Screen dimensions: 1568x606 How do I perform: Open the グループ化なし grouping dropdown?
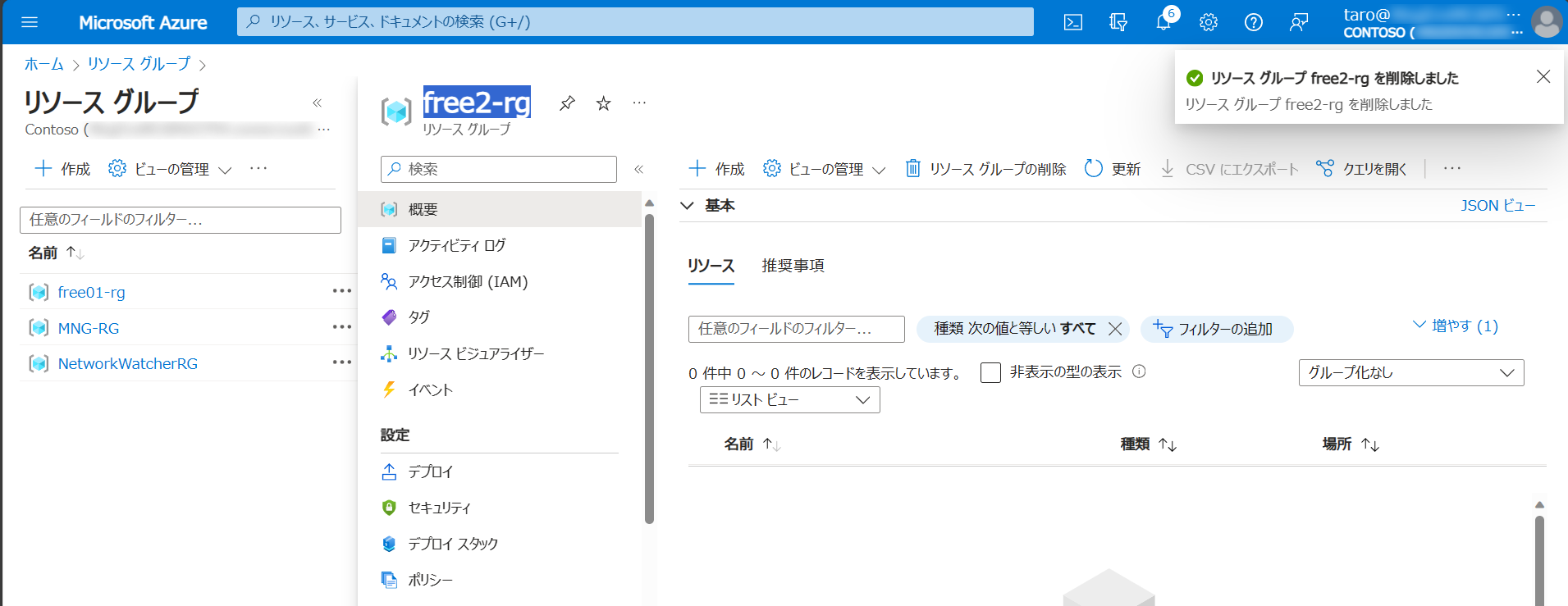(1411, 372)
